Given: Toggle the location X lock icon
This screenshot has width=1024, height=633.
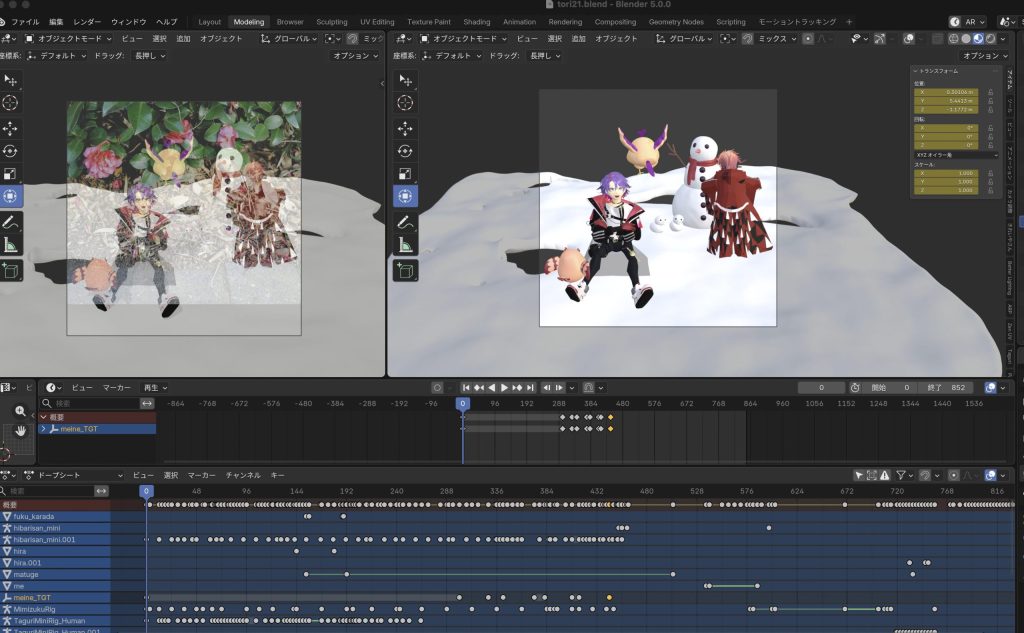Looking at the screenshot, I should [990, 92].
